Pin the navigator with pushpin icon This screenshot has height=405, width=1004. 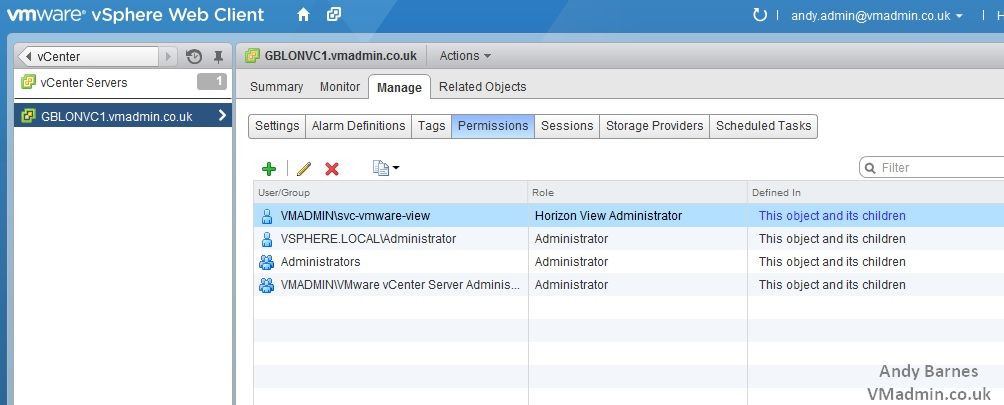pyautogui.click(x=218, y=57)
